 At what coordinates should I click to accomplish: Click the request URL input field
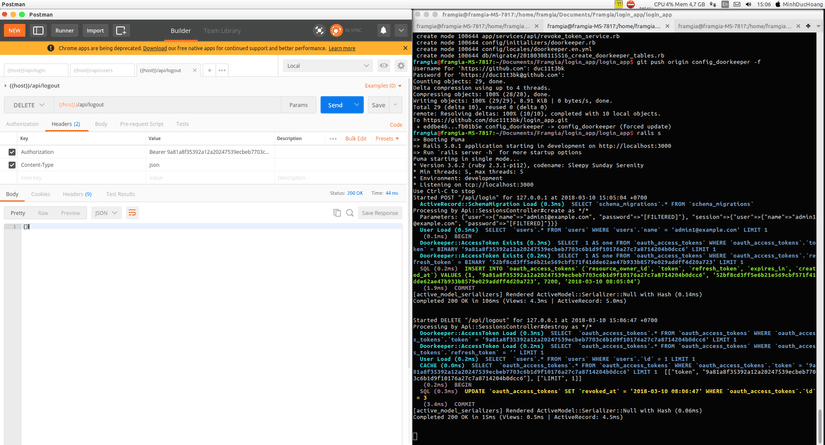tap(167, 105)
